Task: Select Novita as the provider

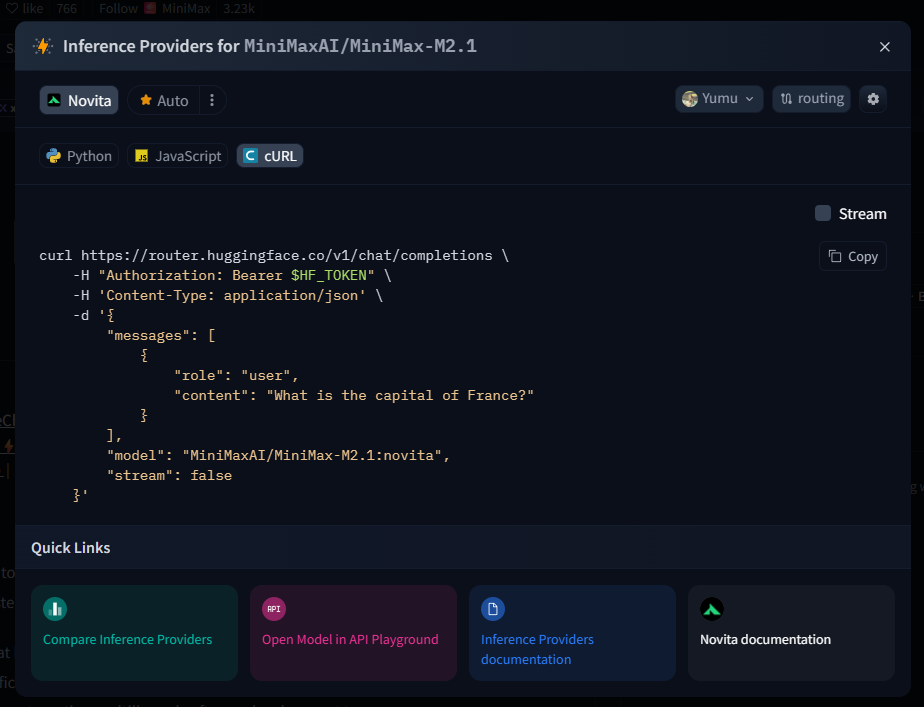Action: (x=80, y=100)
